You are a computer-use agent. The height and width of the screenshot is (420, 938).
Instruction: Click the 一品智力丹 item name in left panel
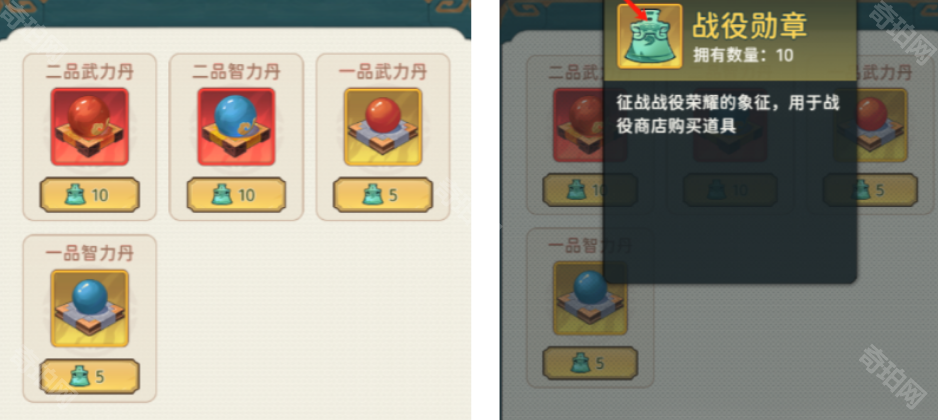point(90,253)
